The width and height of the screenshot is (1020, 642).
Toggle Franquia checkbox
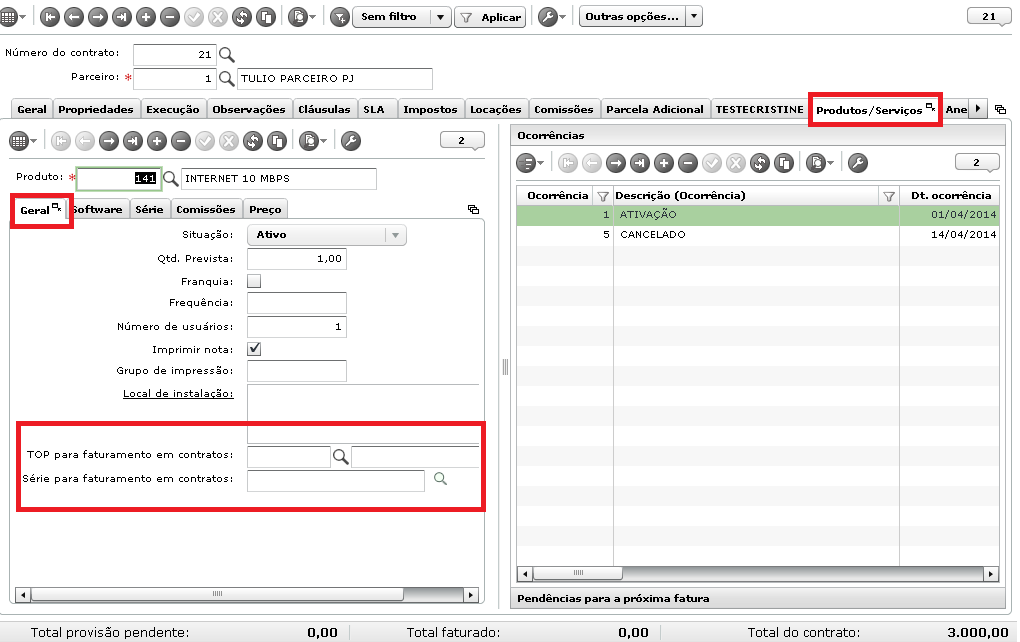point(254,281)
